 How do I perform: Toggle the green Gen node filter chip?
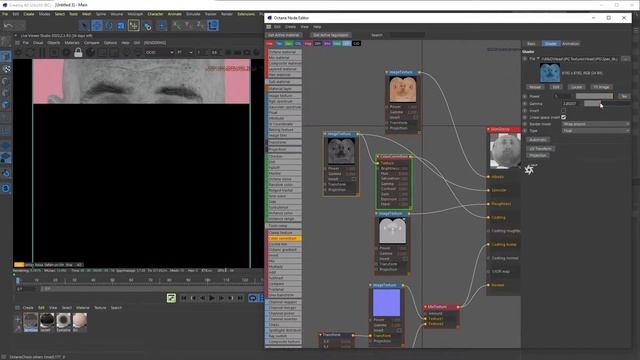tap(289, 43)
